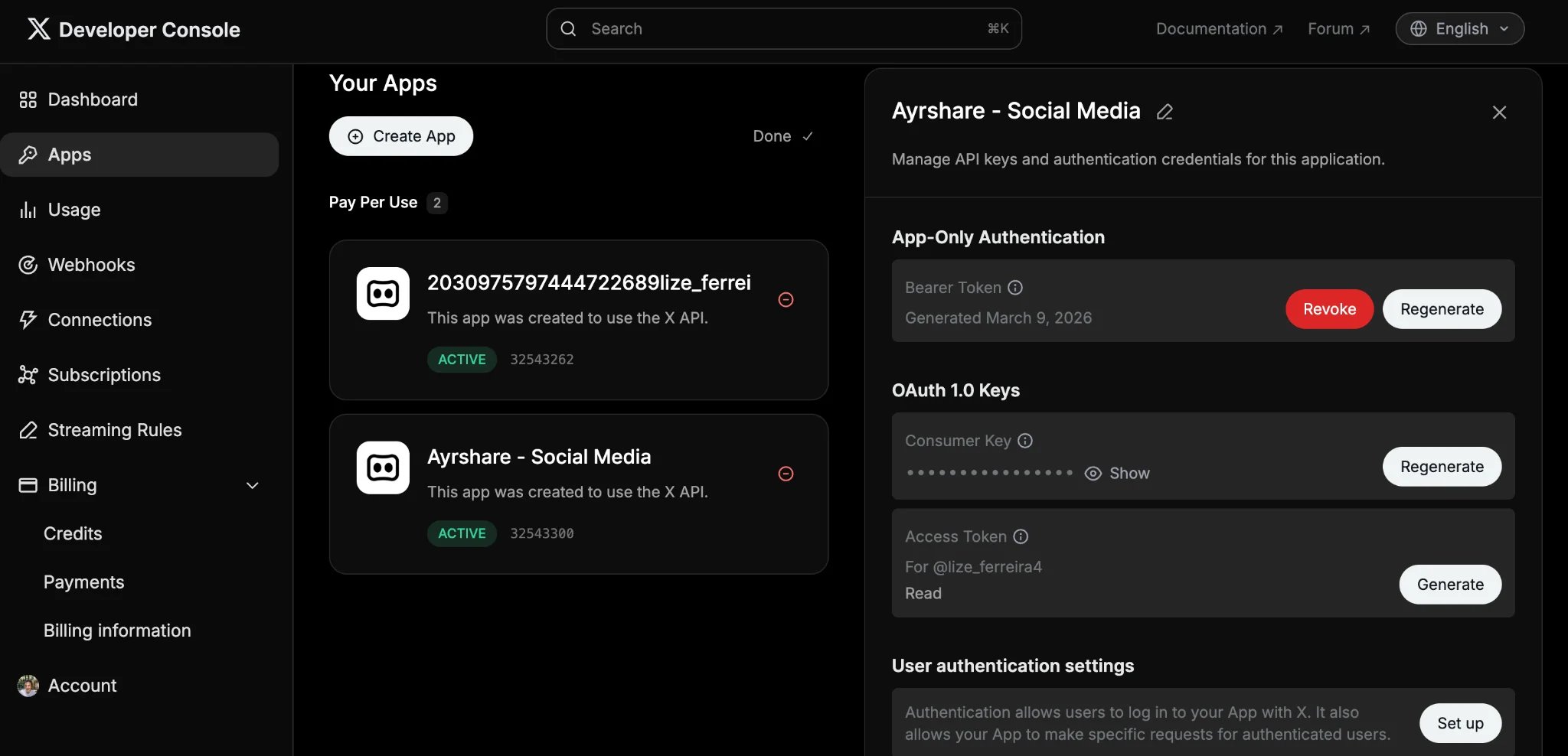The width and height of the screenshot is (1568, 756).
Task: Click the Create App button
Action: [401, 136]
